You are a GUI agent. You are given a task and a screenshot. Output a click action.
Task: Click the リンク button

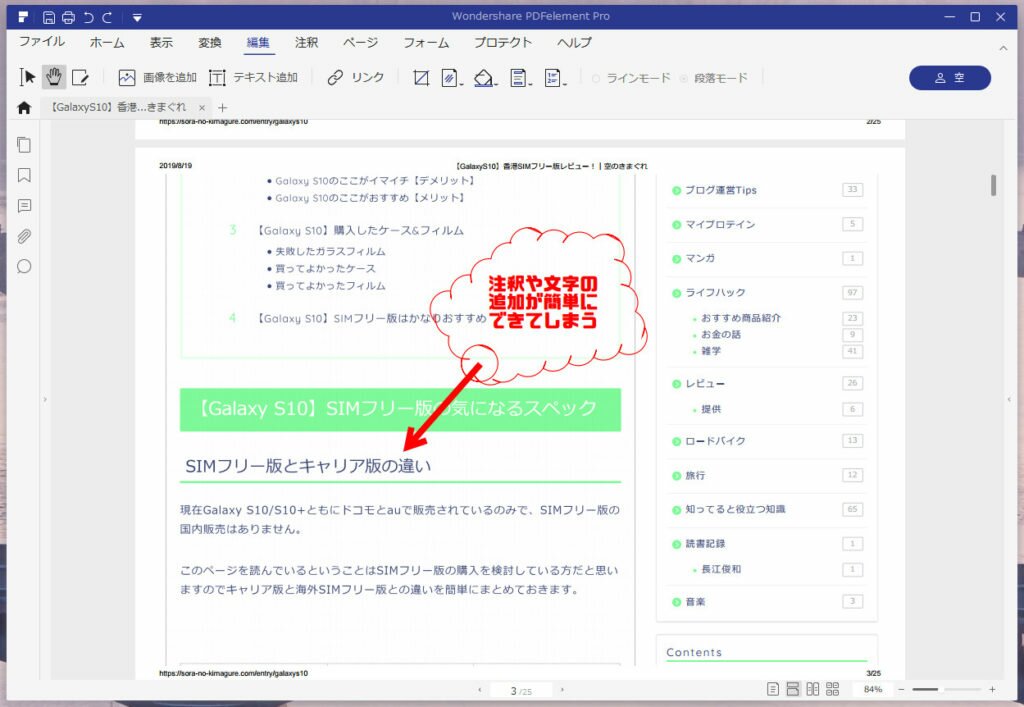tap(356, 78)
